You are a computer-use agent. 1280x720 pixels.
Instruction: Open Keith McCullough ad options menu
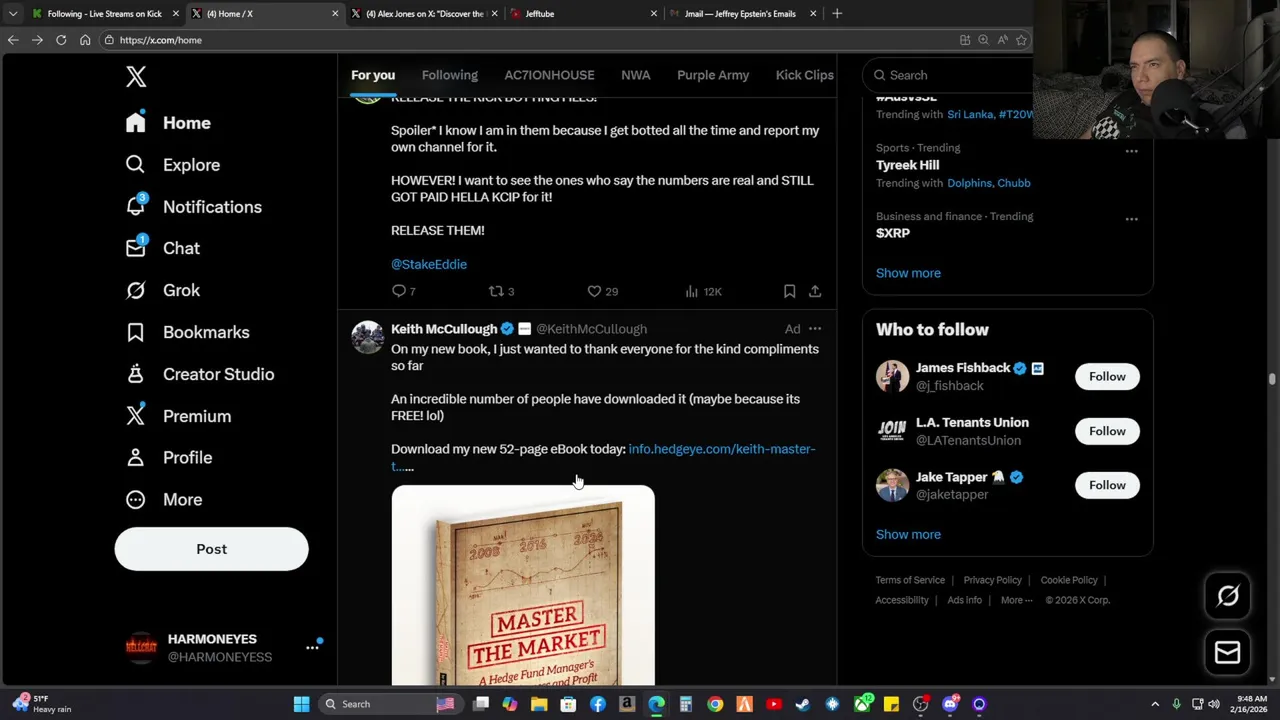tap(815, 328)
